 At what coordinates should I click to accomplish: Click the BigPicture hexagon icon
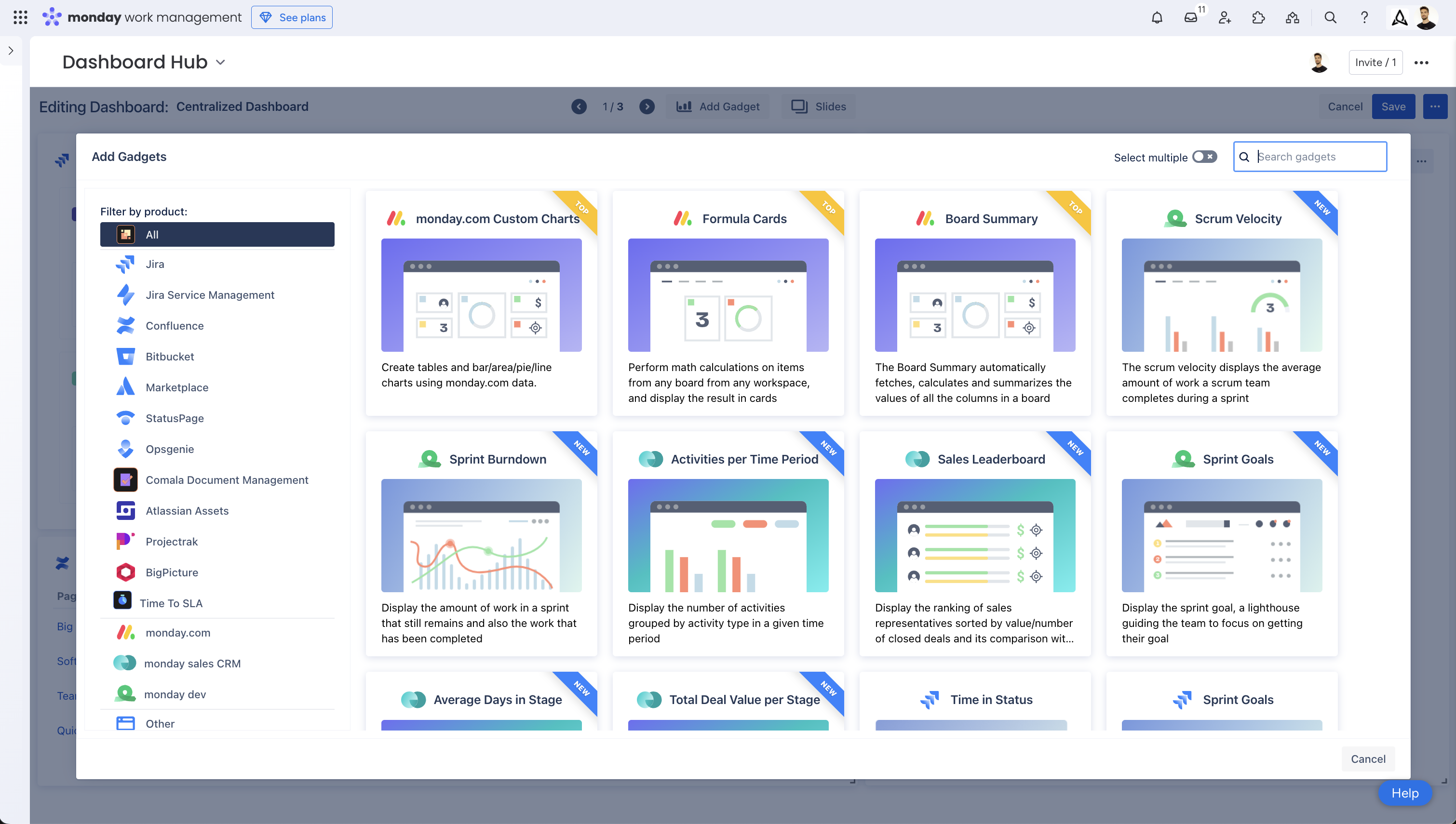126,572
